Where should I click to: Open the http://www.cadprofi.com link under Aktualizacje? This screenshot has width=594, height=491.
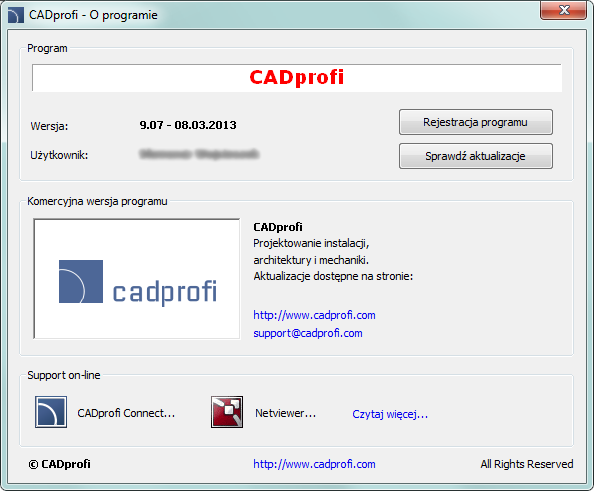click(x=314, y=315)
